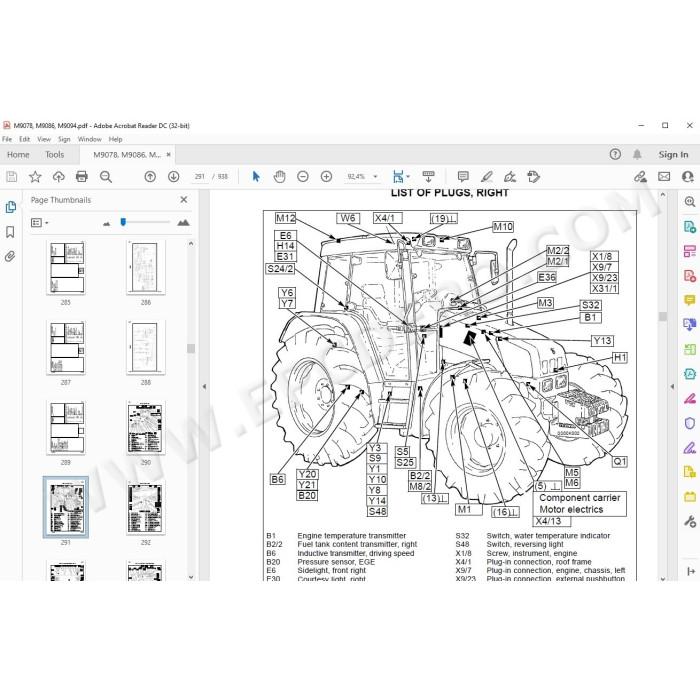Go to previous page arrow

coord(150,177)
